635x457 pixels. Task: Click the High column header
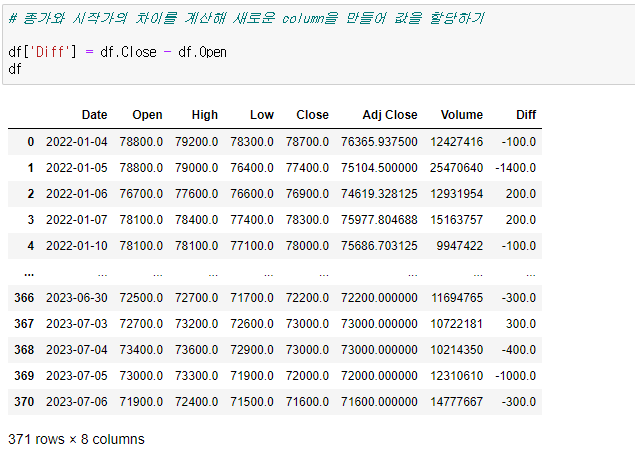pos(205,115)
